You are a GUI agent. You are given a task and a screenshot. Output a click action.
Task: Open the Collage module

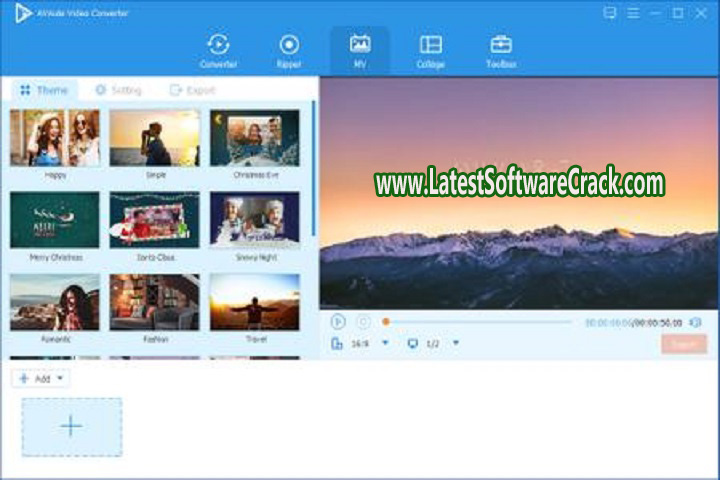(x=430, y=50)
